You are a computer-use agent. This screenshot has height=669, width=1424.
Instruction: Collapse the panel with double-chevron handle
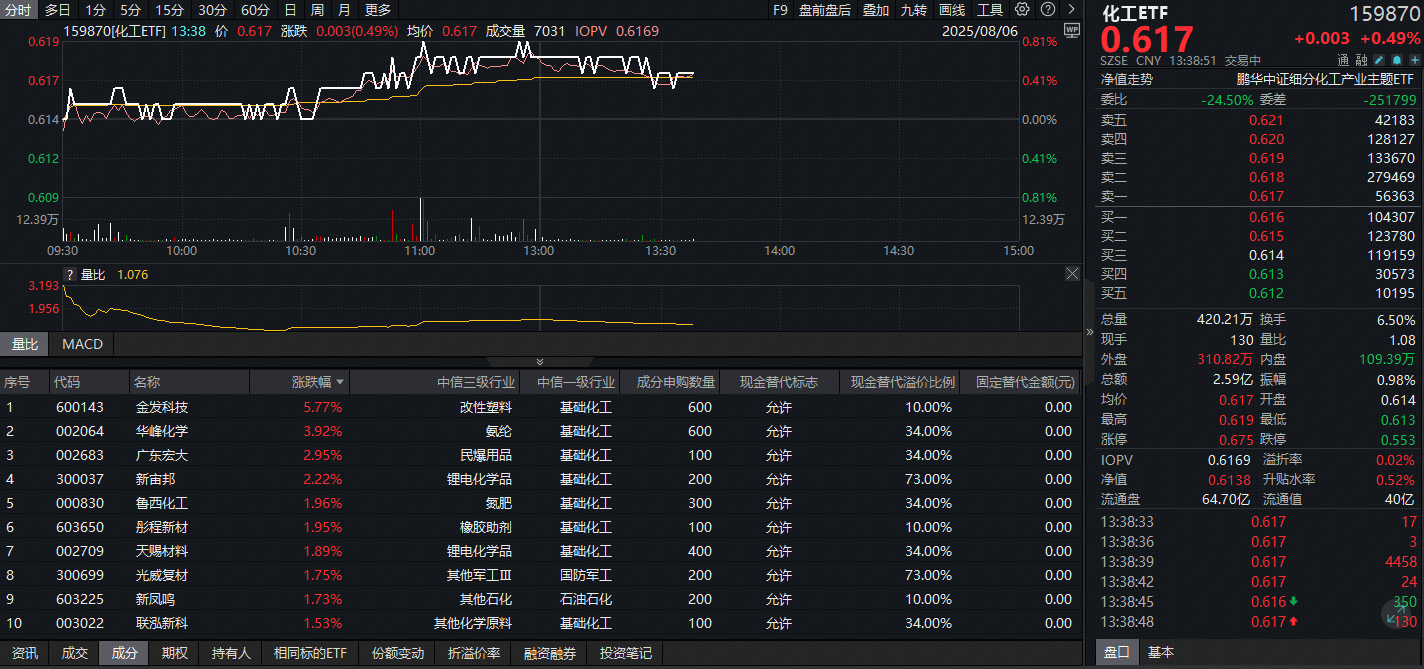(x=540, y=362)
